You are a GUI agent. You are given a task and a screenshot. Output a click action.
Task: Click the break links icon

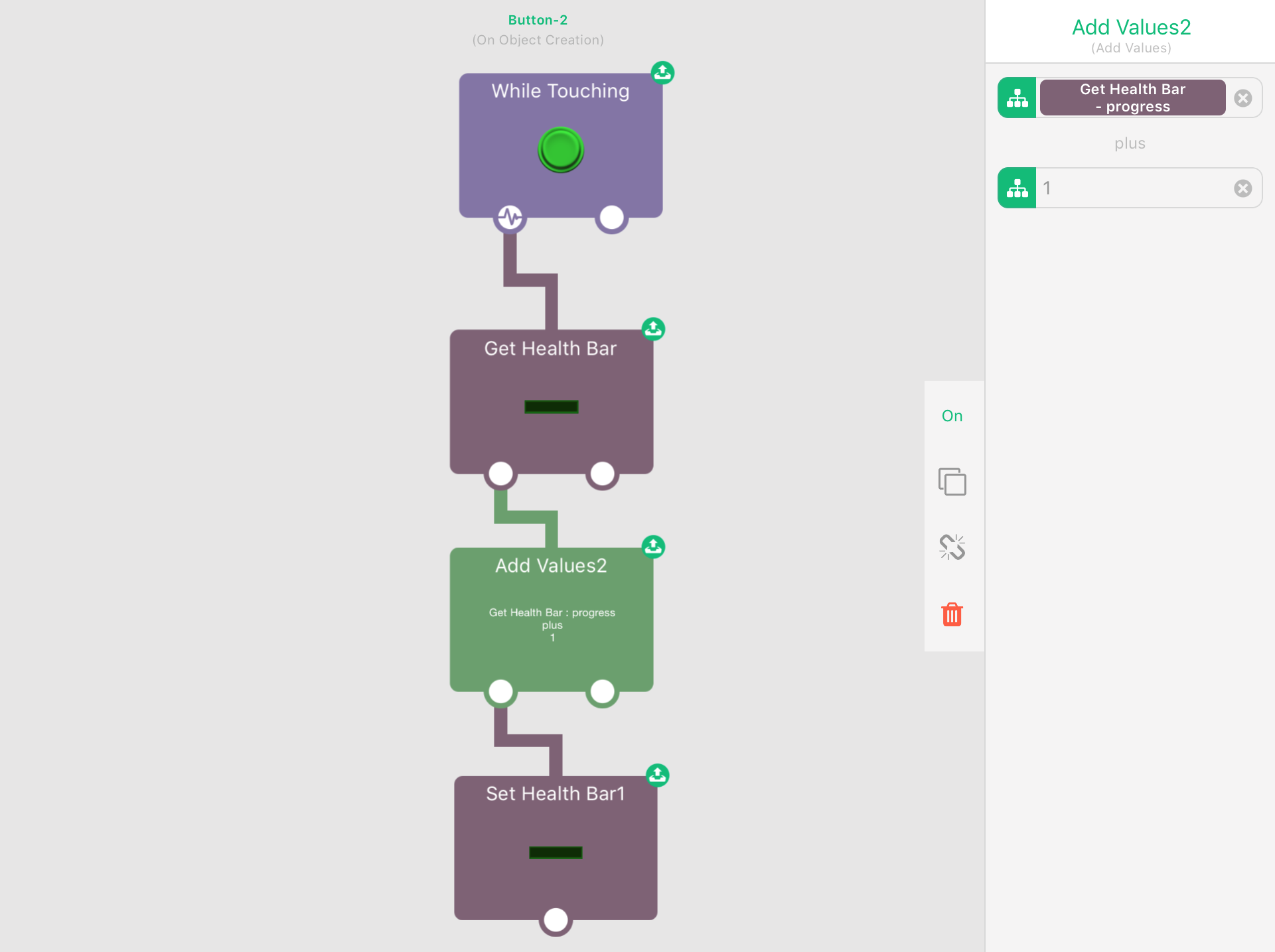point(952,547)
